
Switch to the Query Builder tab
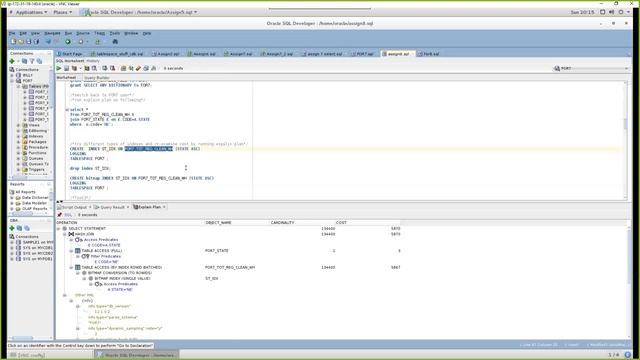(97, 78)
